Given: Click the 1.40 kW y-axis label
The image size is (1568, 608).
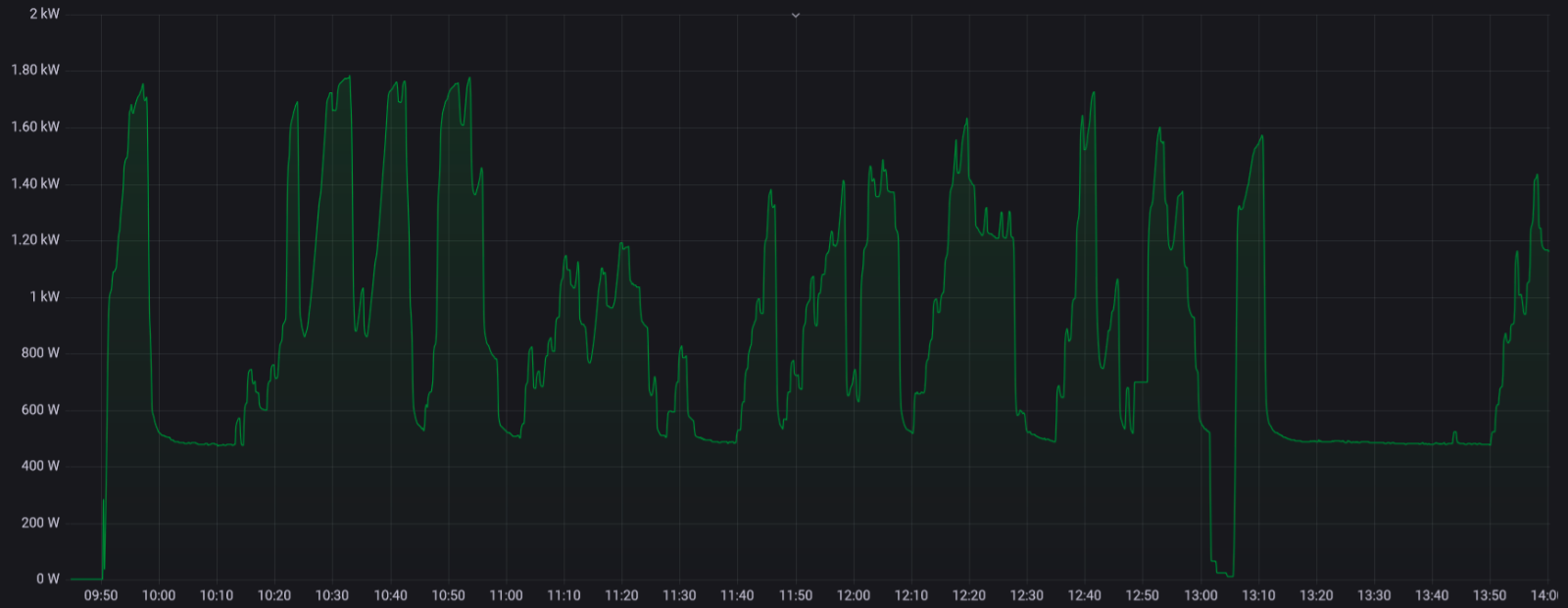Looking at the screenshot, I should pos(35,183).
